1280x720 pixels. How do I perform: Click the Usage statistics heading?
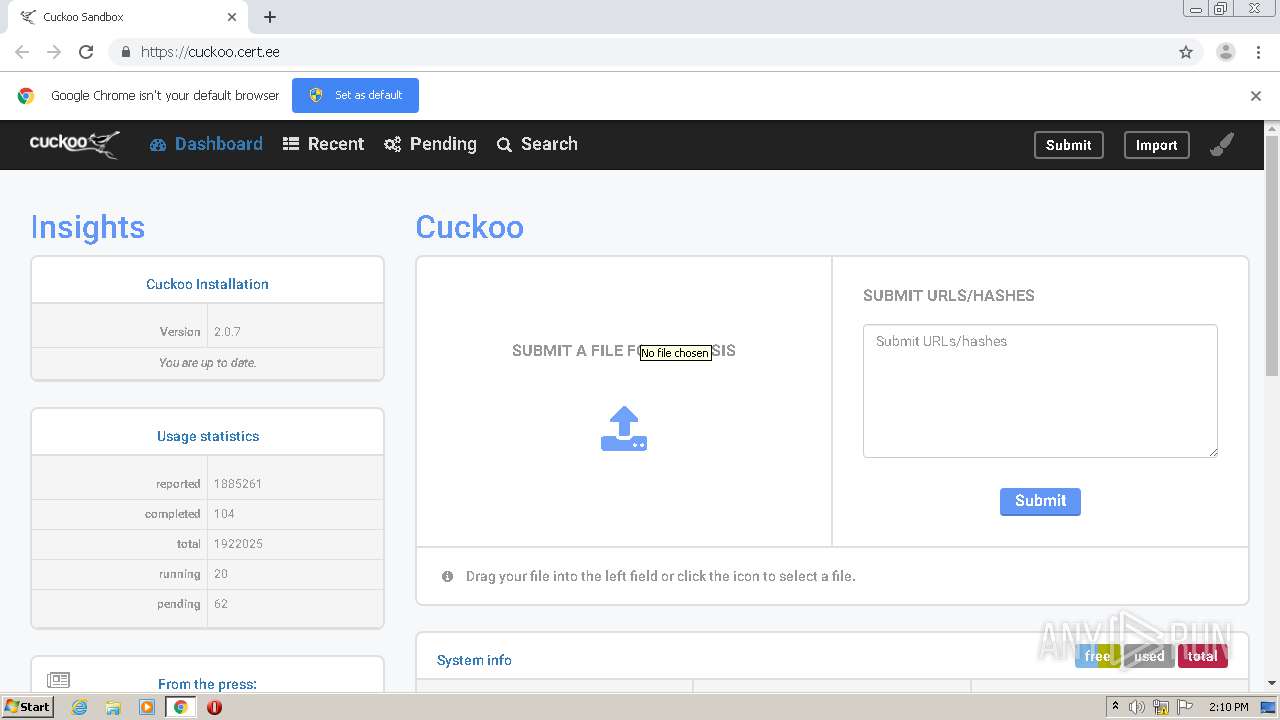[207, 436]
